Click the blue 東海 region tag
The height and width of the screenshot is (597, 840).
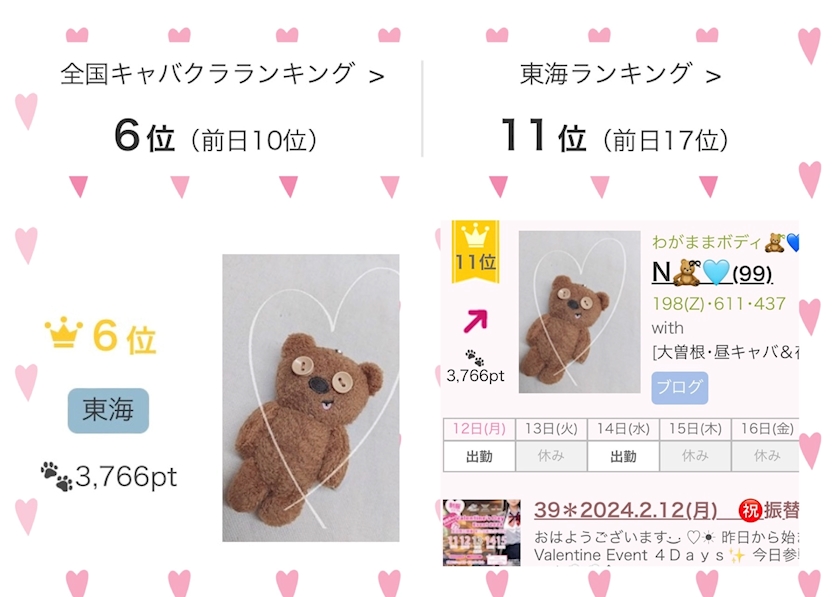click(x=108, y=411)
